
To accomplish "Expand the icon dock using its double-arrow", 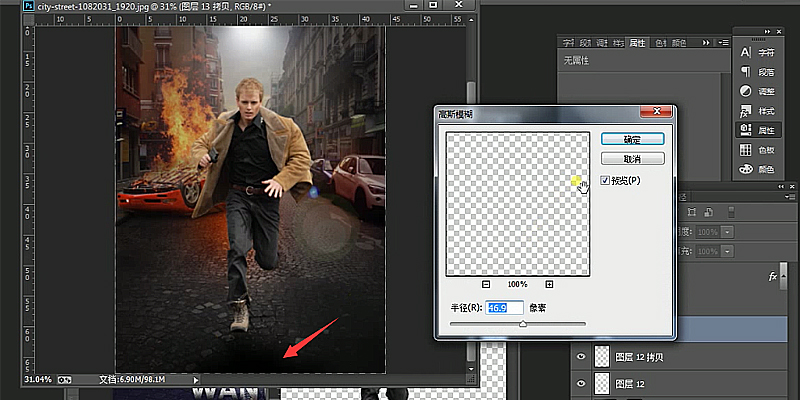I will 767,31.
